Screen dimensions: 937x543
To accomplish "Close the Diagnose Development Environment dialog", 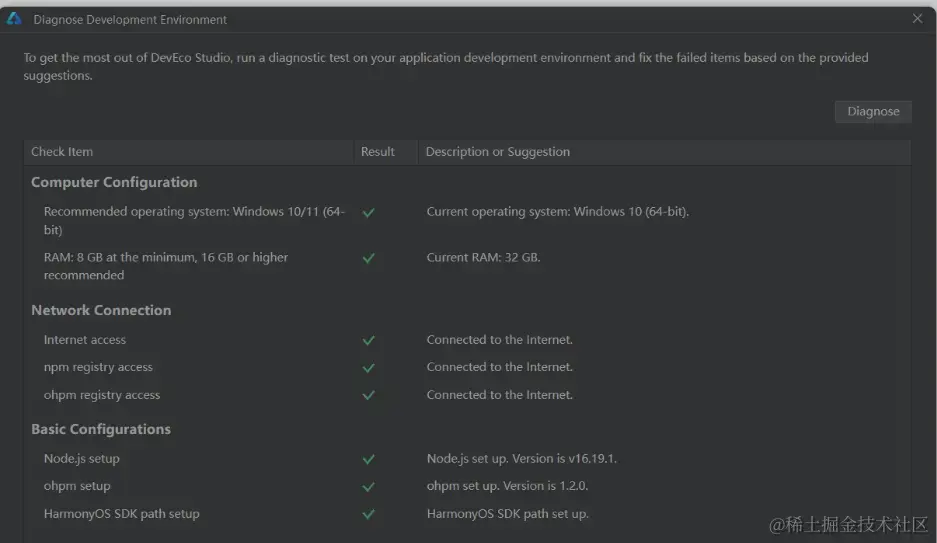I will click(917, 19).
